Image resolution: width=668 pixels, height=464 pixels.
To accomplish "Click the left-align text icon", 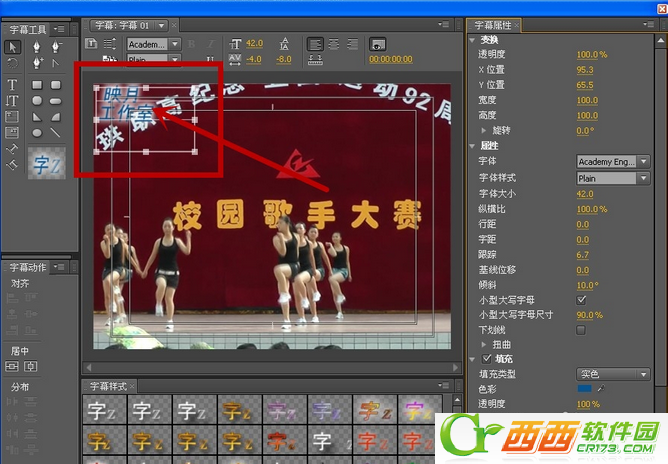I will (x=315, y=44).
